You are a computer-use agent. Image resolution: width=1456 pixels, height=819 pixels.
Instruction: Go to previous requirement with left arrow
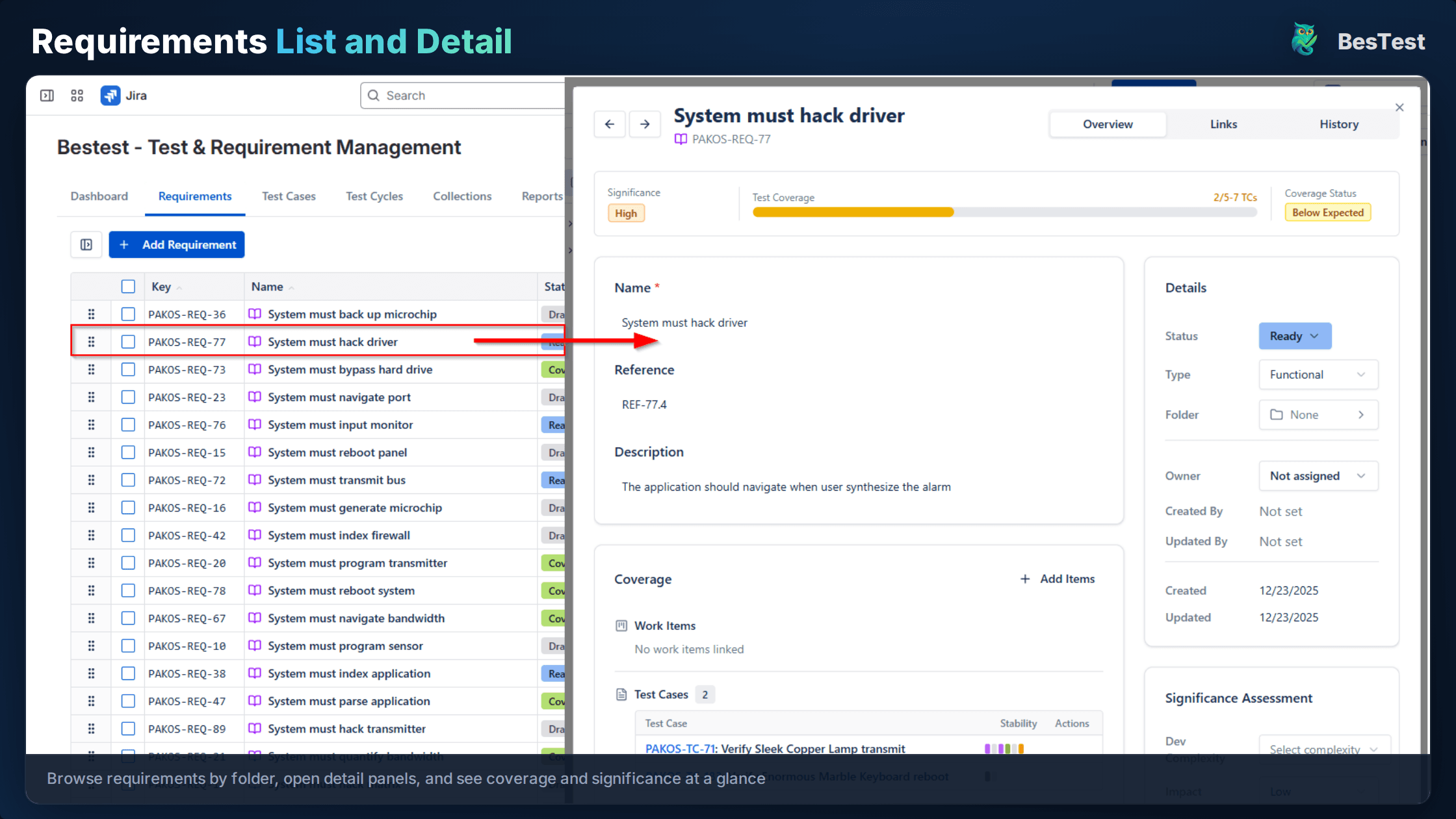(x=609, y=124)
